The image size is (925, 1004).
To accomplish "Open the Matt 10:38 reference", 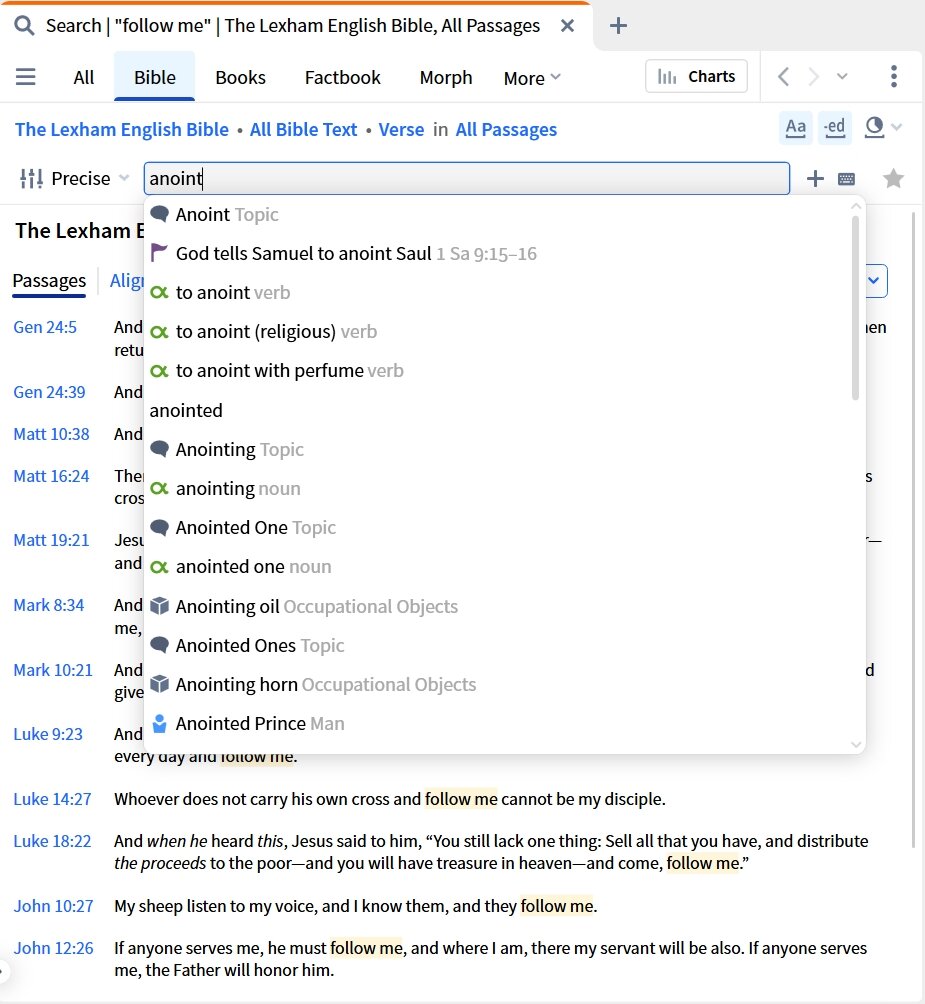I will click(x=51, y=434).
